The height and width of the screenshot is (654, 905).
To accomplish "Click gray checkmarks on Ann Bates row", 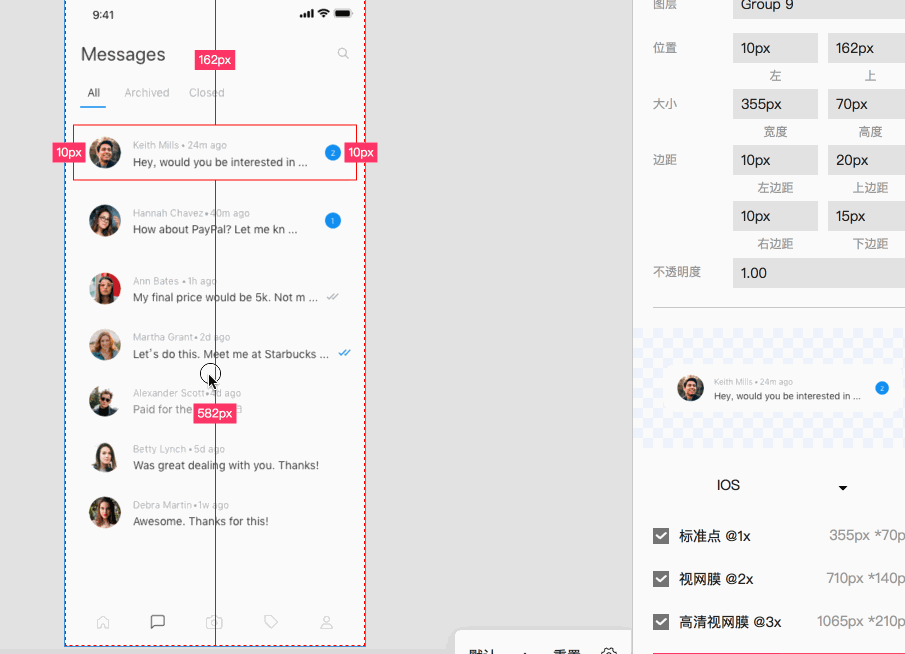I will (x=332, y=297).
